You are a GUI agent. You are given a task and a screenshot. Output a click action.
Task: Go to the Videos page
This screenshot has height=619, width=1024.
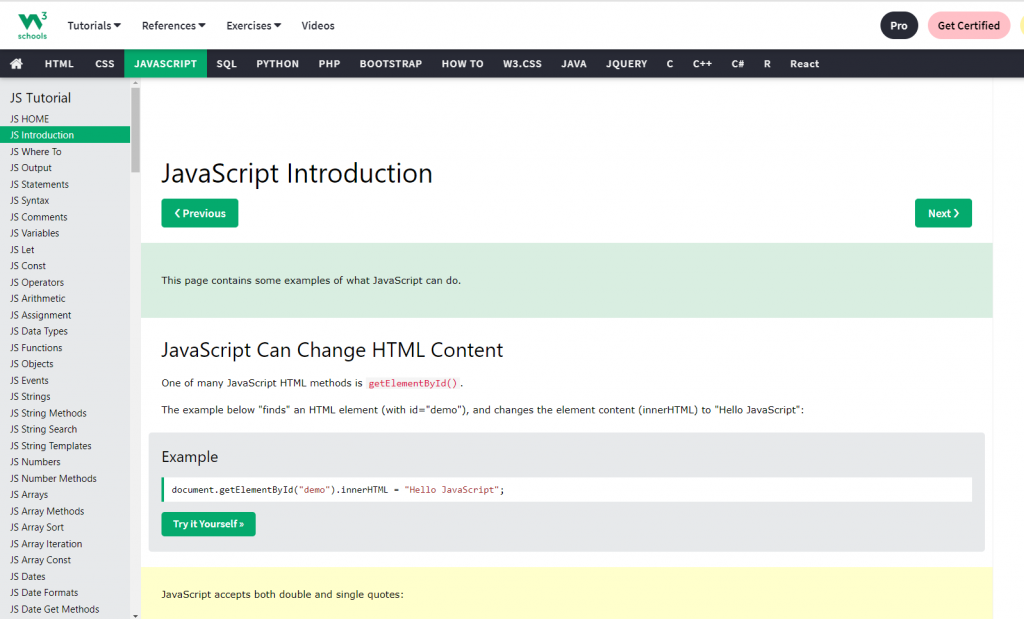[318, 26]
